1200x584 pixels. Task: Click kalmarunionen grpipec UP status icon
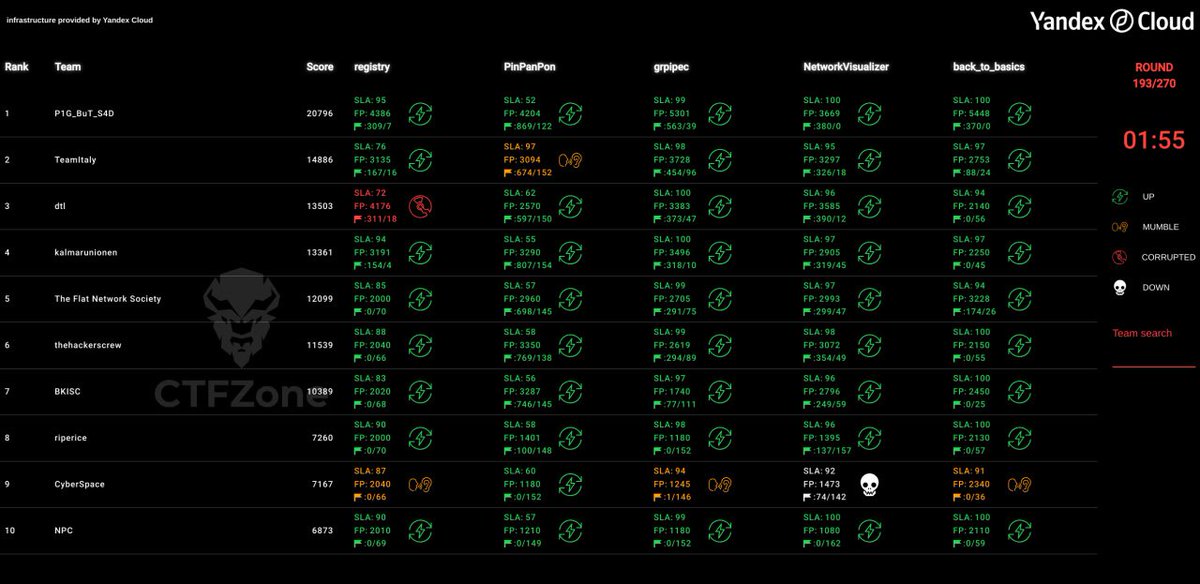[x=720, y=252]
